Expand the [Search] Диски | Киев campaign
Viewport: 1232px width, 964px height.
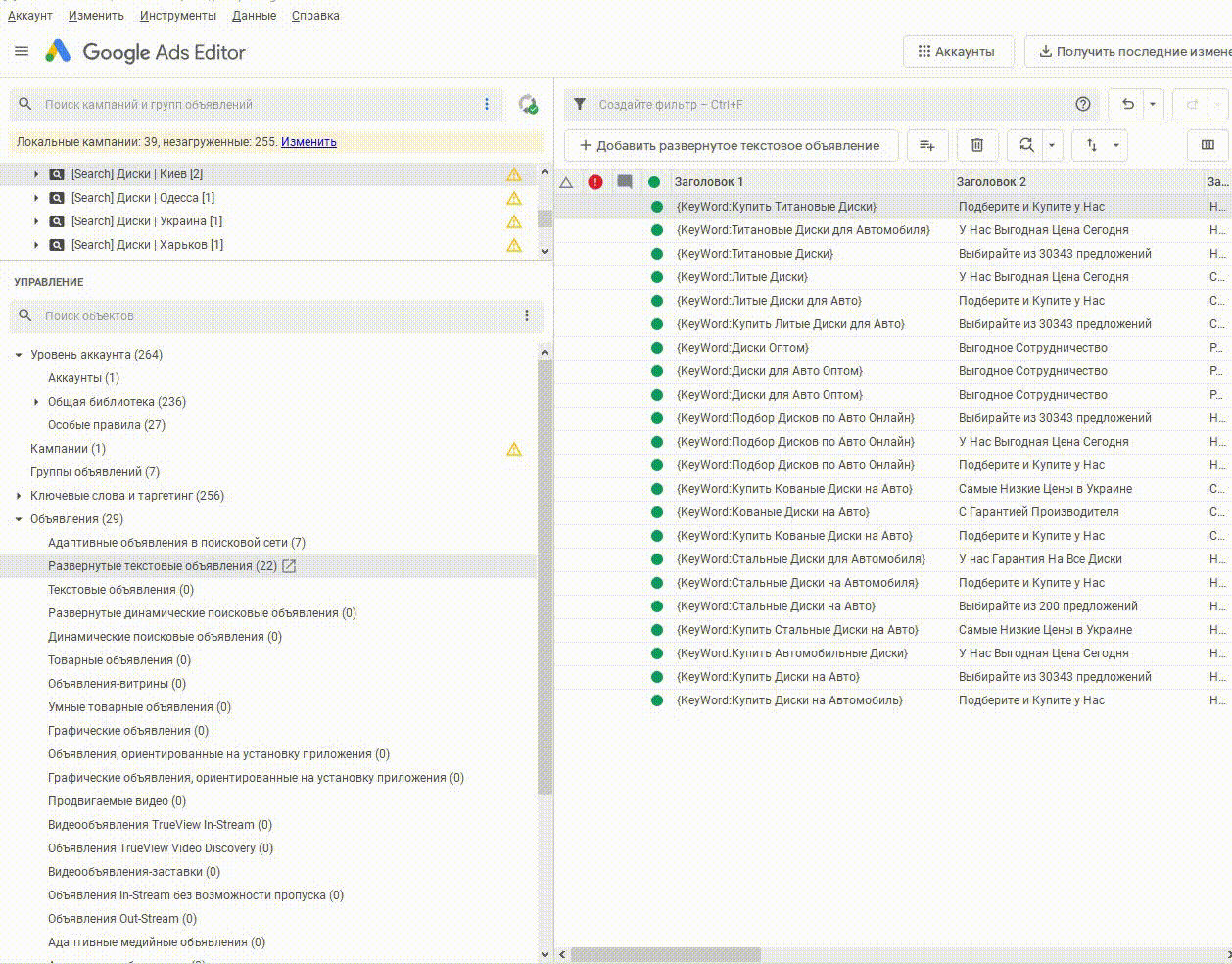36,174
